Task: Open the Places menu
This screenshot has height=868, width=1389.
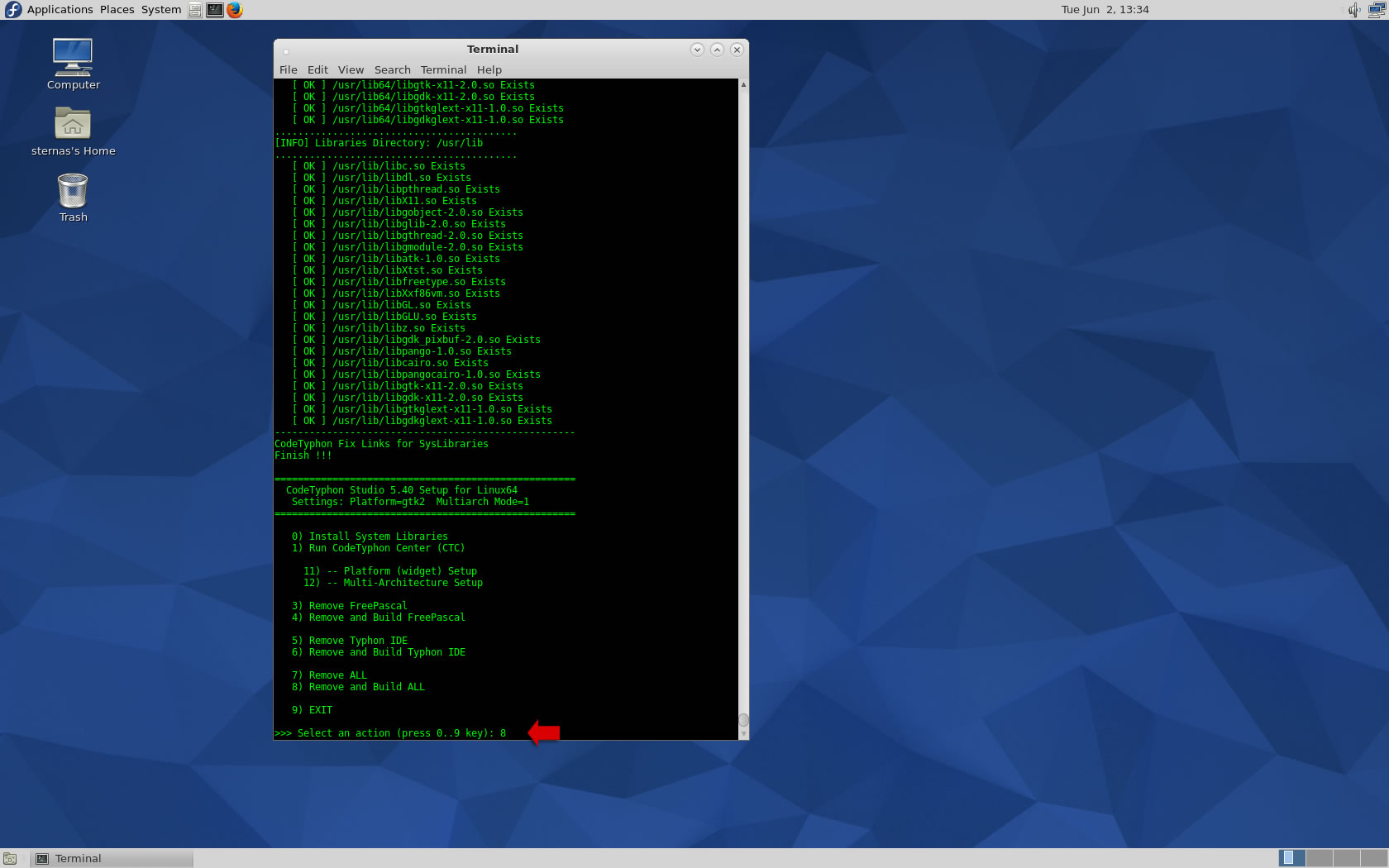Action: [117, 10]
